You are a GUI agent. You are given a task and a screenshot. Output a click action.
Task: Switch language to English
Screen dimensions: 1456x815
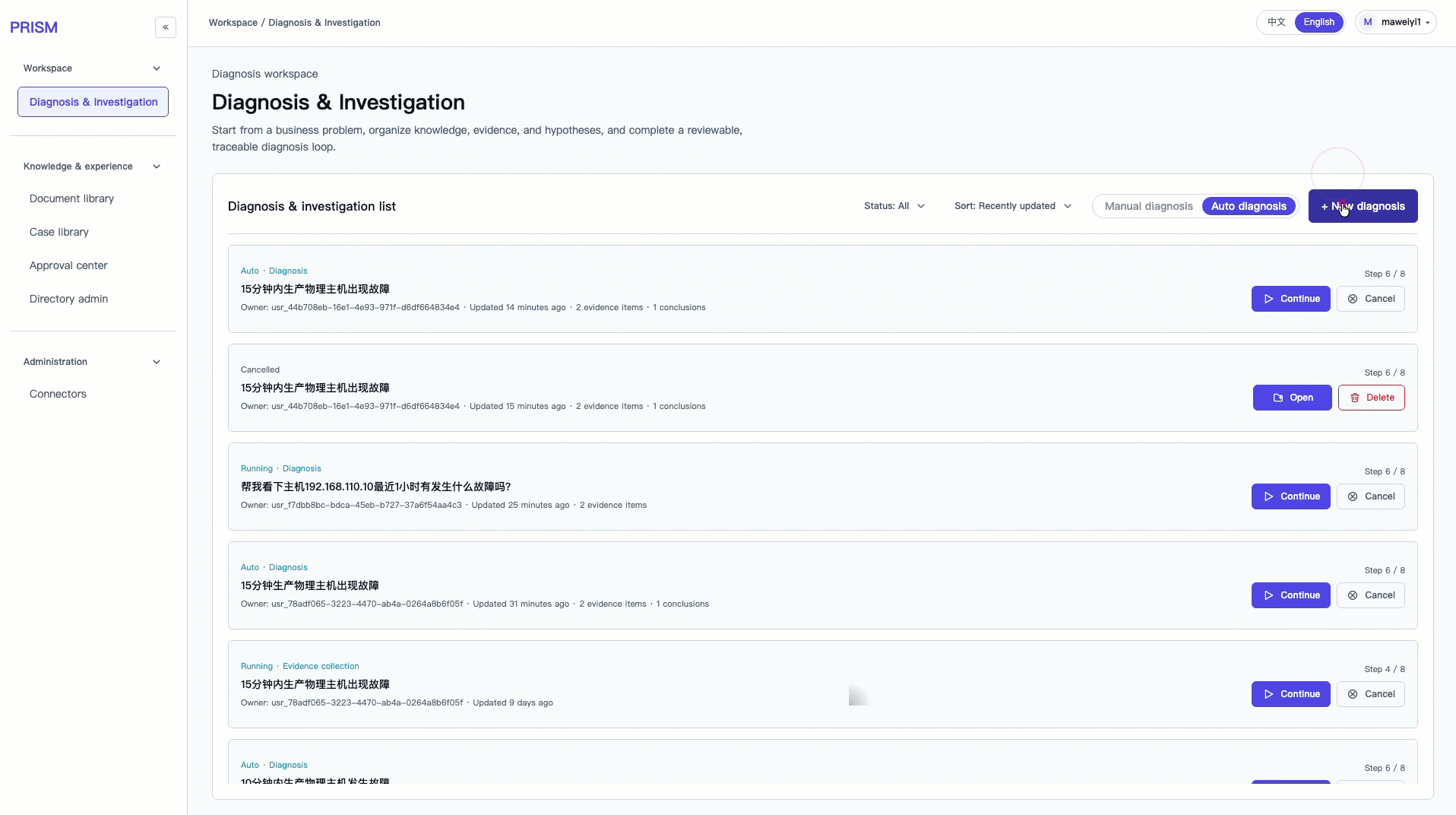click(x=1318, y=22)
